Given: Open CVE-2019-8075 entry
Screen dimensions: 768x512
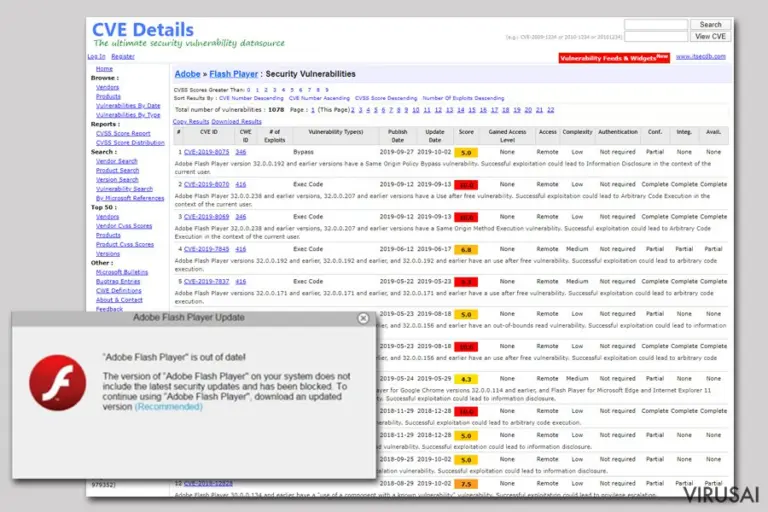Looking at the screenshot, I should [206, 152].
